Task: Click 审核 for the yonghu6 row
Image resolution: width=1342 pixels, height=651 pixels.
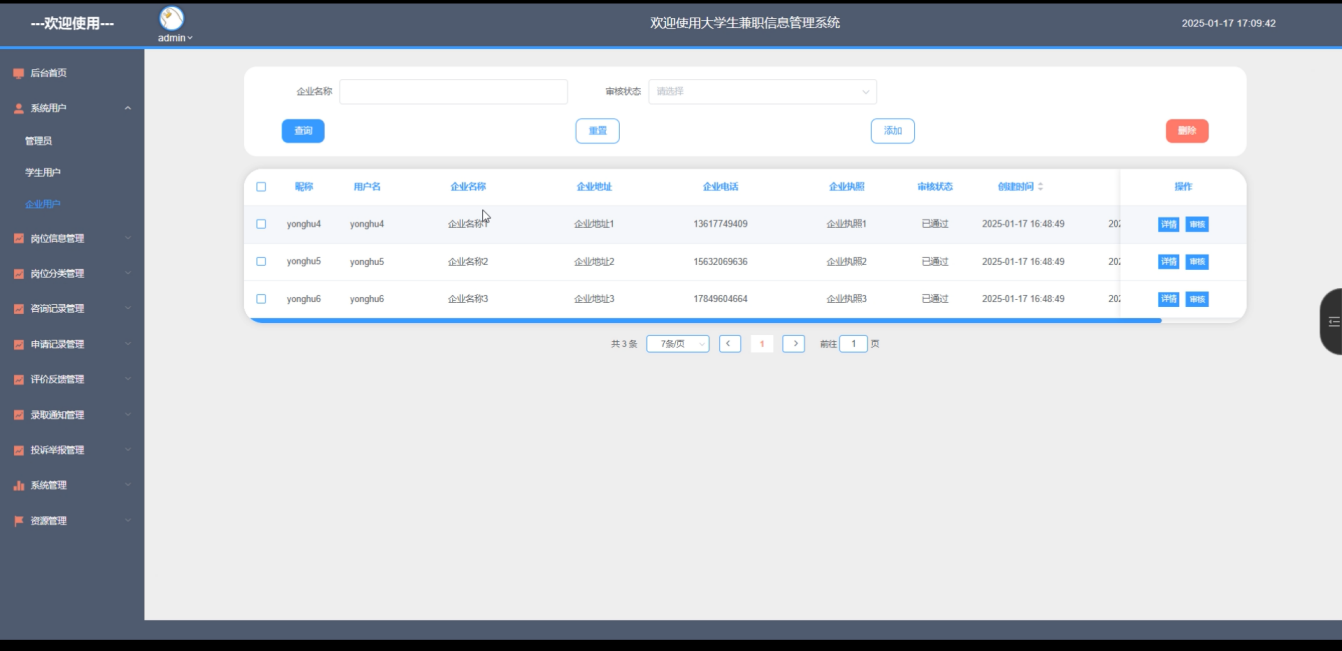Action: 1197,299
